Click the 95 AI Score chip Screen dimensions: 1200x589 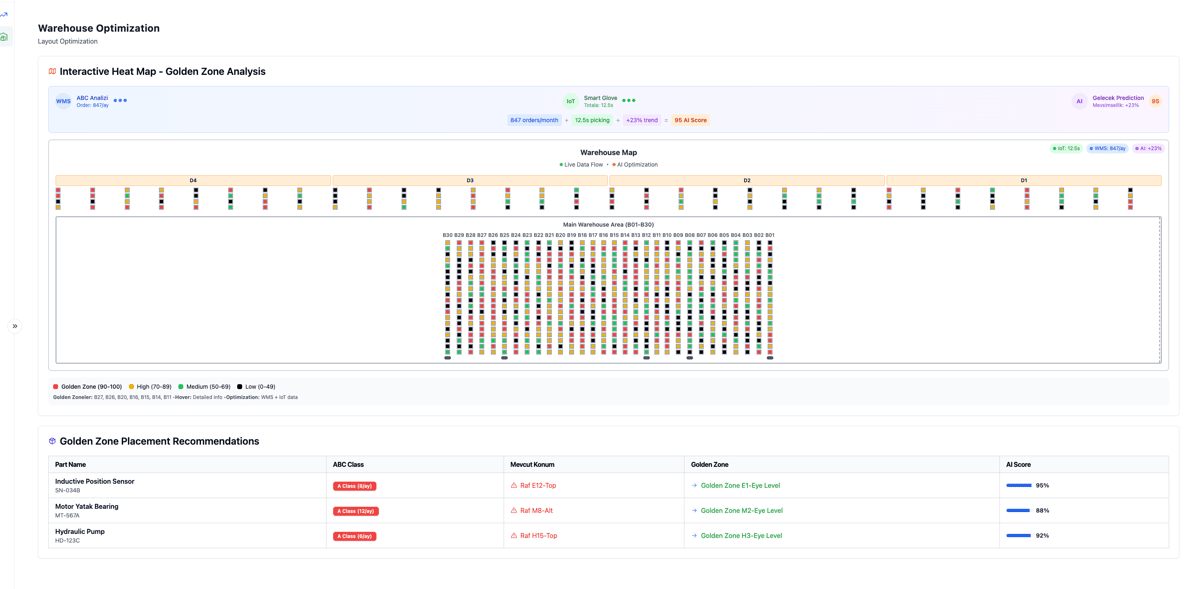[x=690, y=120]
